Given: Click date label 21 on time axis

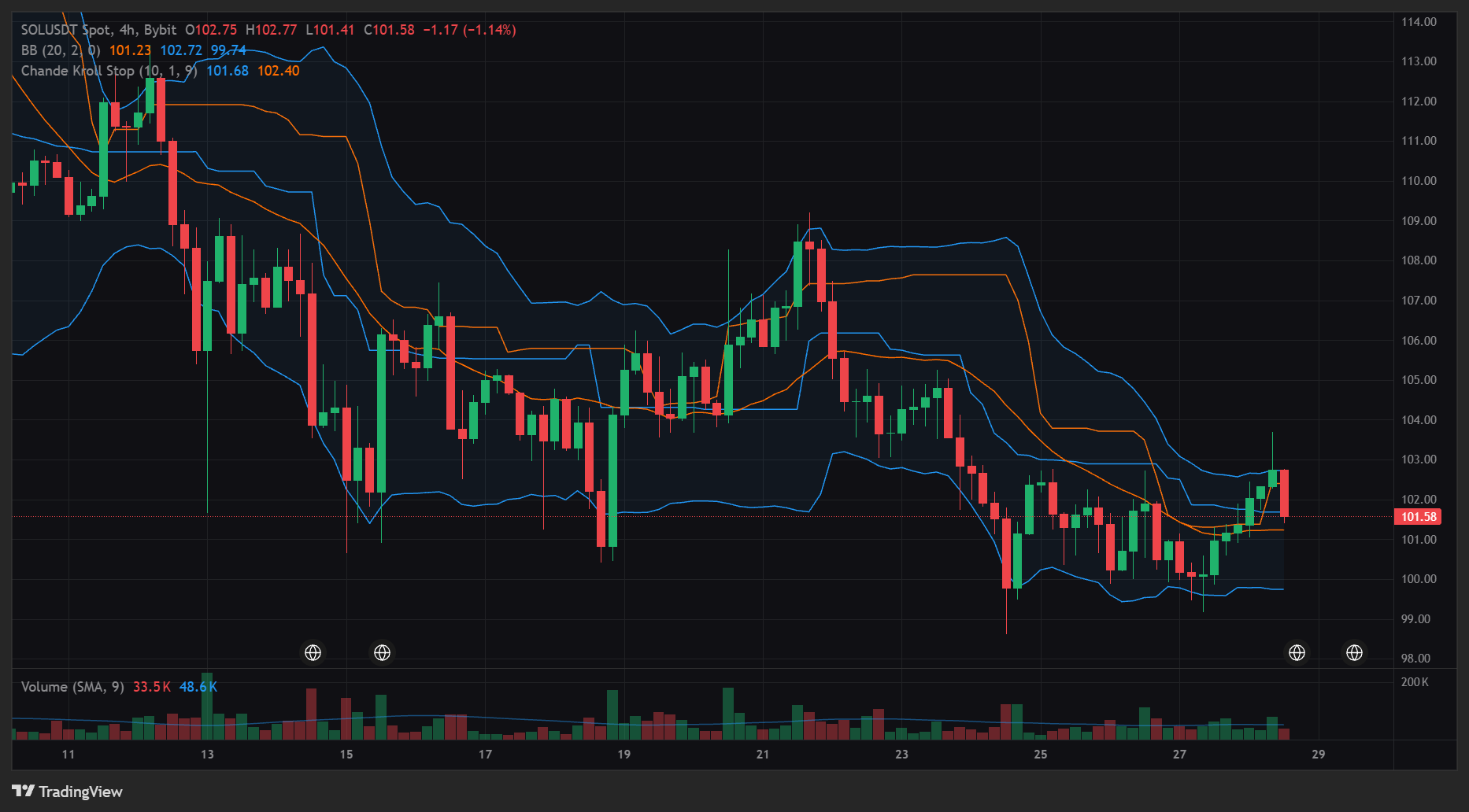Looking at the screenshot, I should click(762, 755).
